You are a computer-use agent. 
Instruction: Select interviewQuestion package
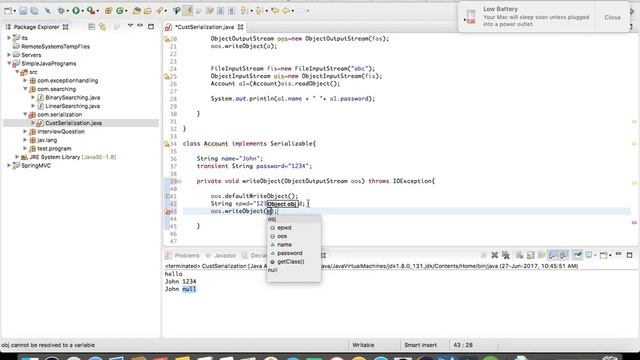point(61,131)
